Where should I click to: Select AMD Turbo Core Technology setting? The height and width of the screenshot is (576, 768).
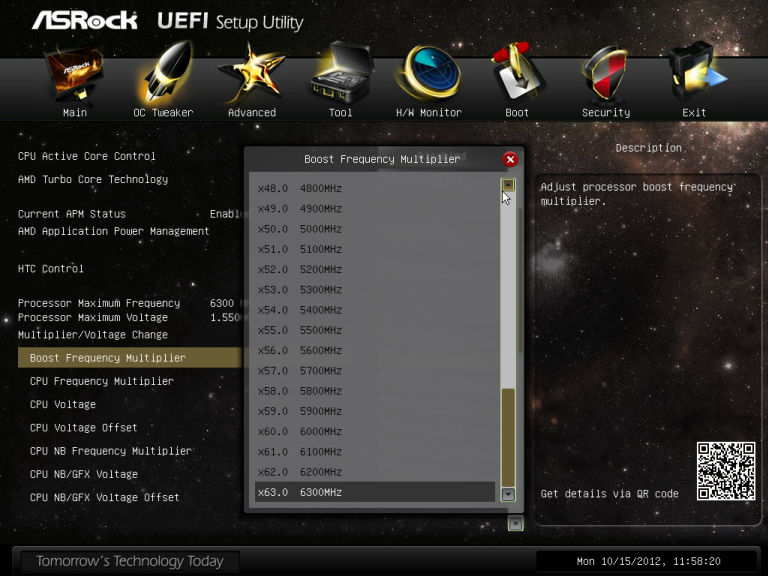point(93,179)
